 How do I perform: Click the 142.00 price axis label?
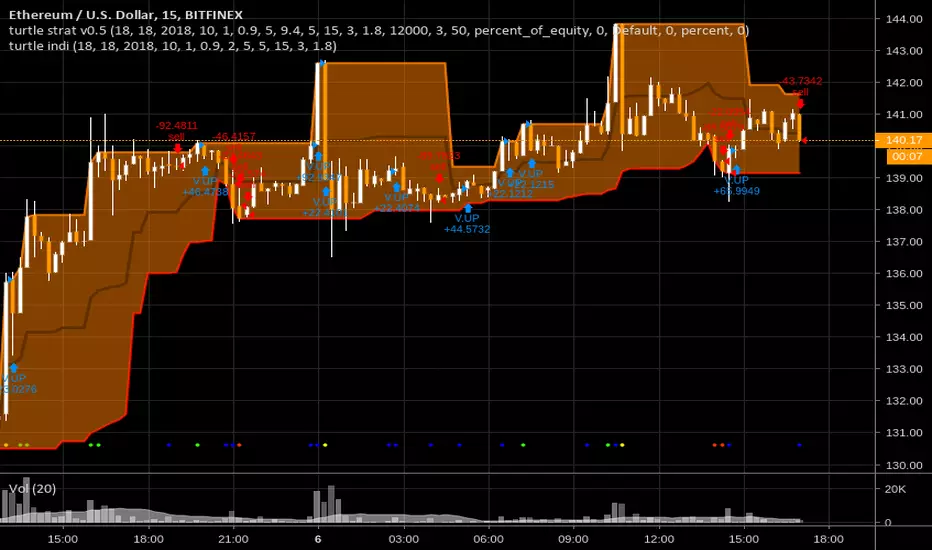pos(904,83)
